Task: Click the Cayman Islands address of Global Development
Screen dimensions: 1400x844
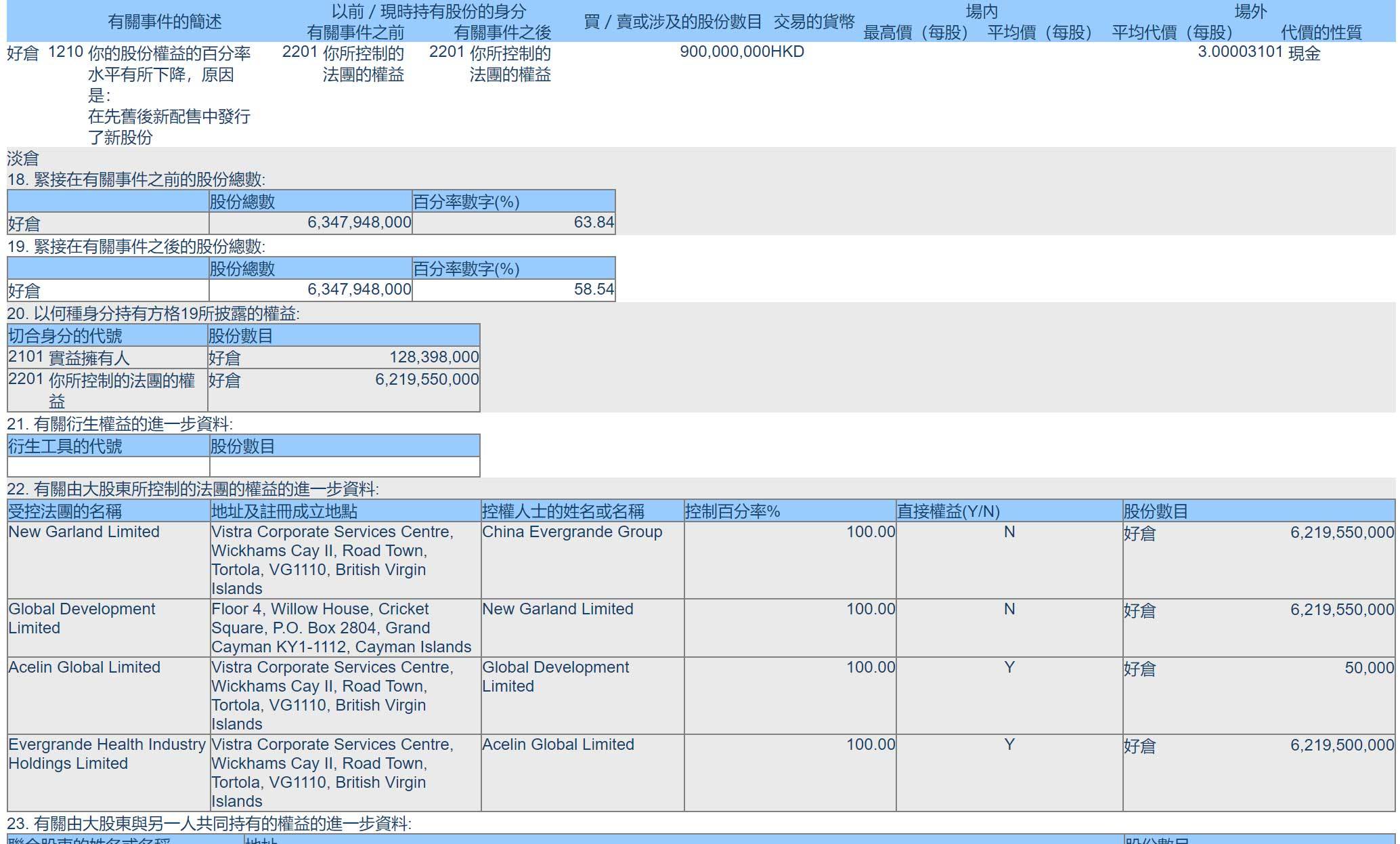Action: pyautogui.click(x=341, y=628)
